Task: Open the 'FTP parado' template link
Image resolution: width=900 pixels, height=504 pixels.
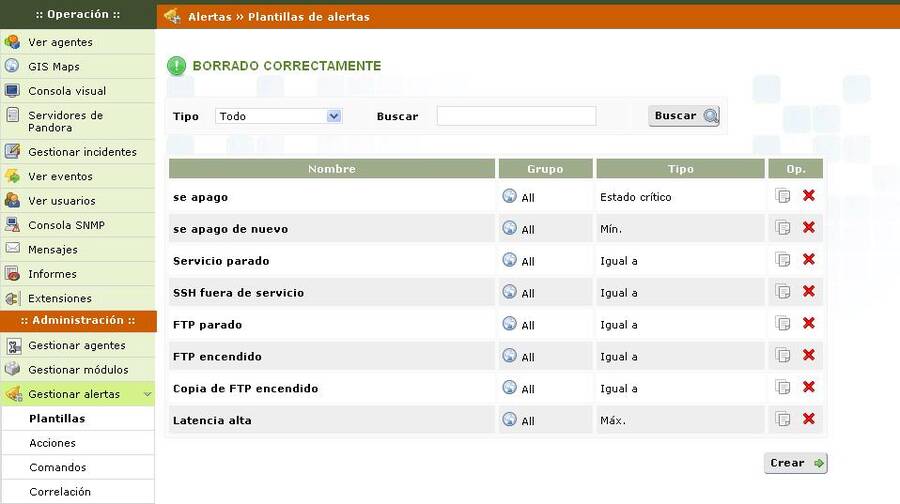Action: [207, 325]
